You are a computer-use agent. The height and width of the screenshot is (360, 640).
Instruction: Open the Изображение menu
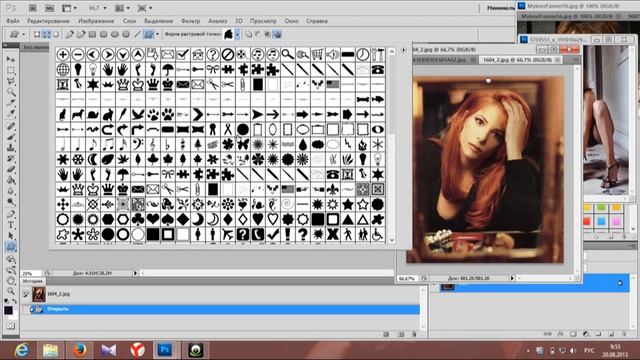[96, 21]
